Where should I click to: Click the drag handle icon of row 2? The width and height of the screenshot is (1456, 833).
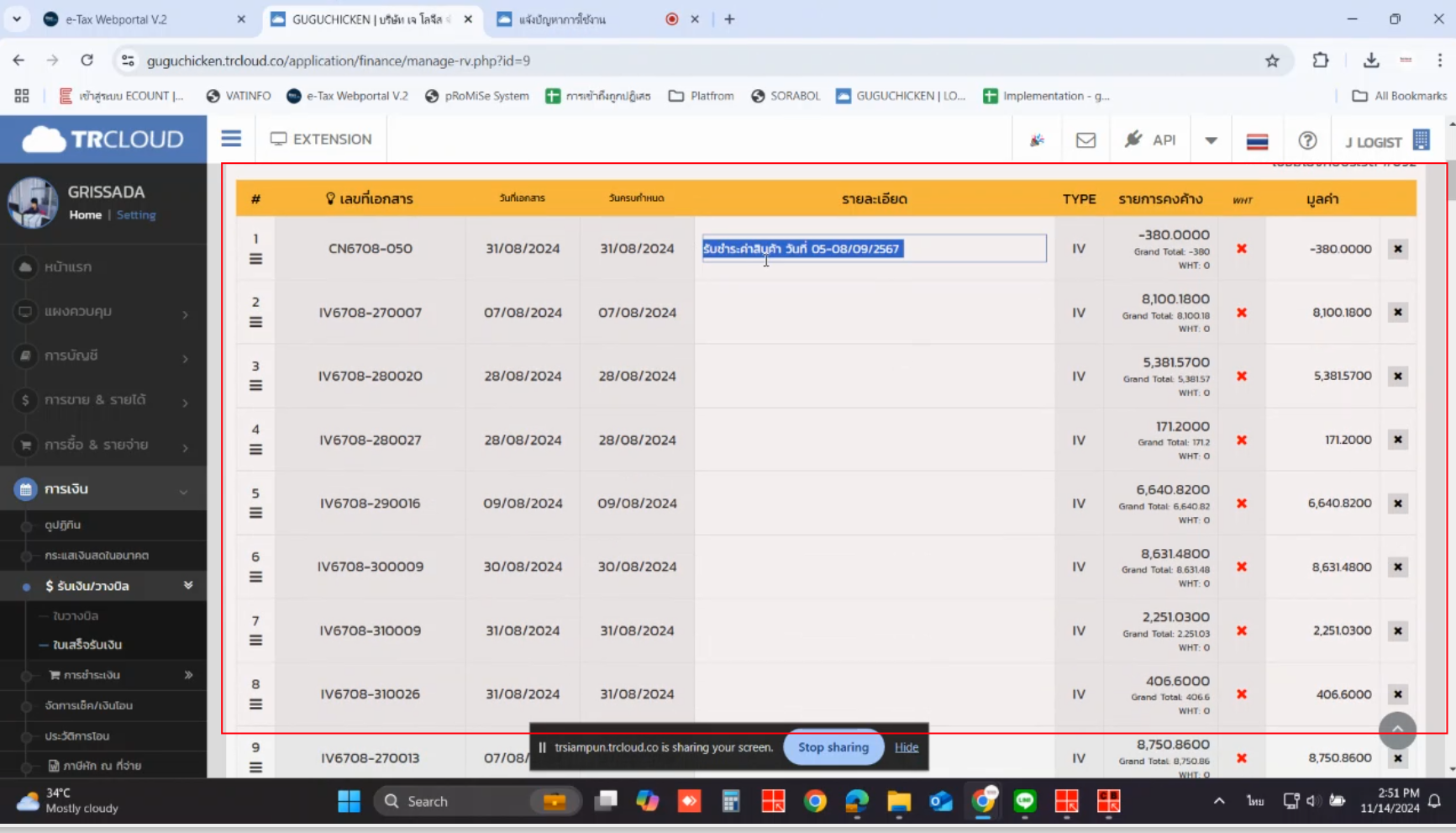tap(255, 323)
